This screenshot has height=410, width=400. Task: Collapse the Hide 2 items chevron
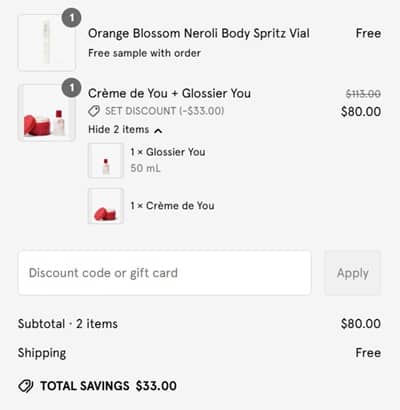[x=158, y=131]
